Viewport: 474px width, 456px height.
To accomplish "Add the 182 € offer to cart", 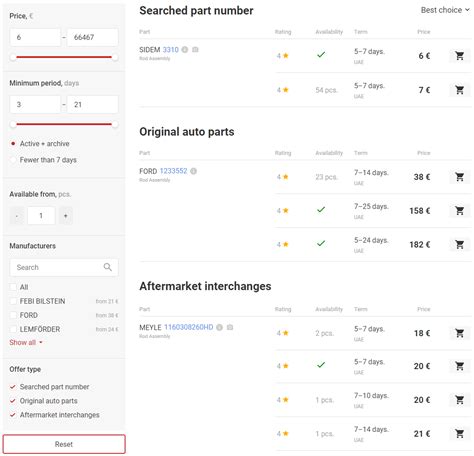I will point(459,245).
